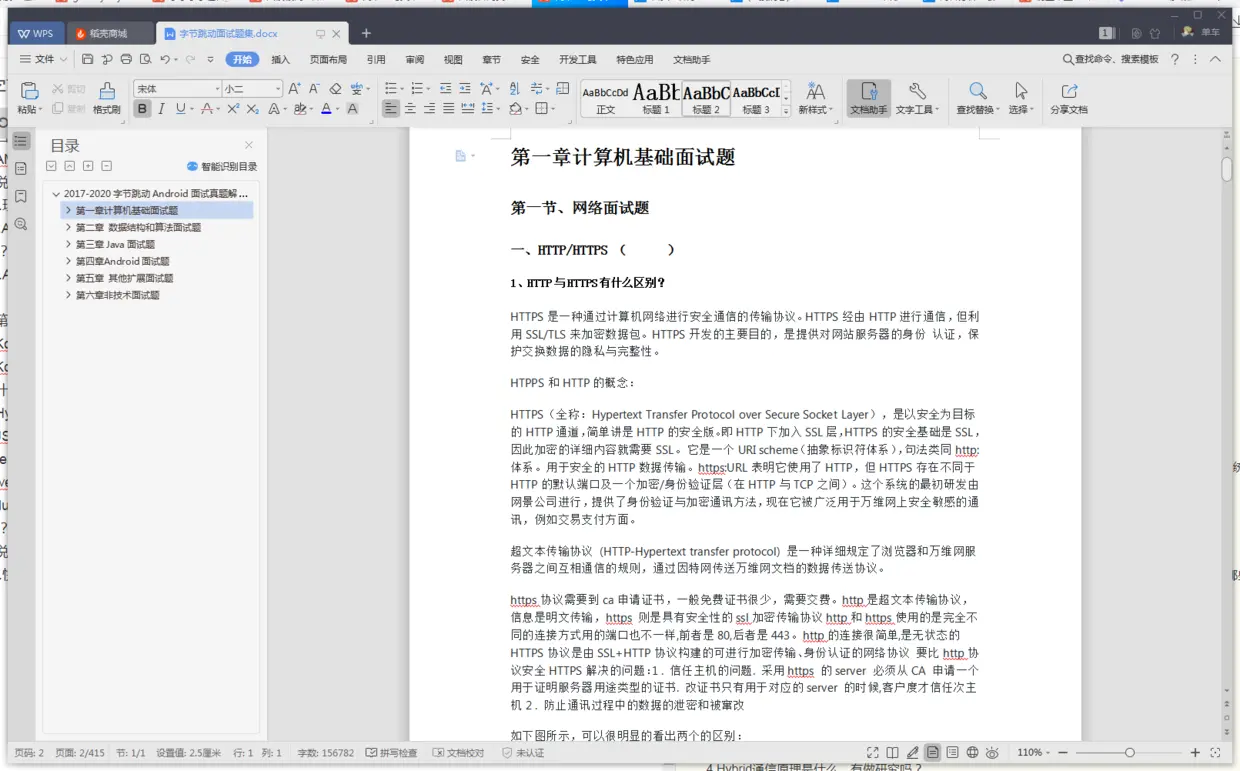Click the search commands field (查找命令、搜索模板)
Image resolution: width=1240 pixels, height=771 pixels.
click(1110, 60)
